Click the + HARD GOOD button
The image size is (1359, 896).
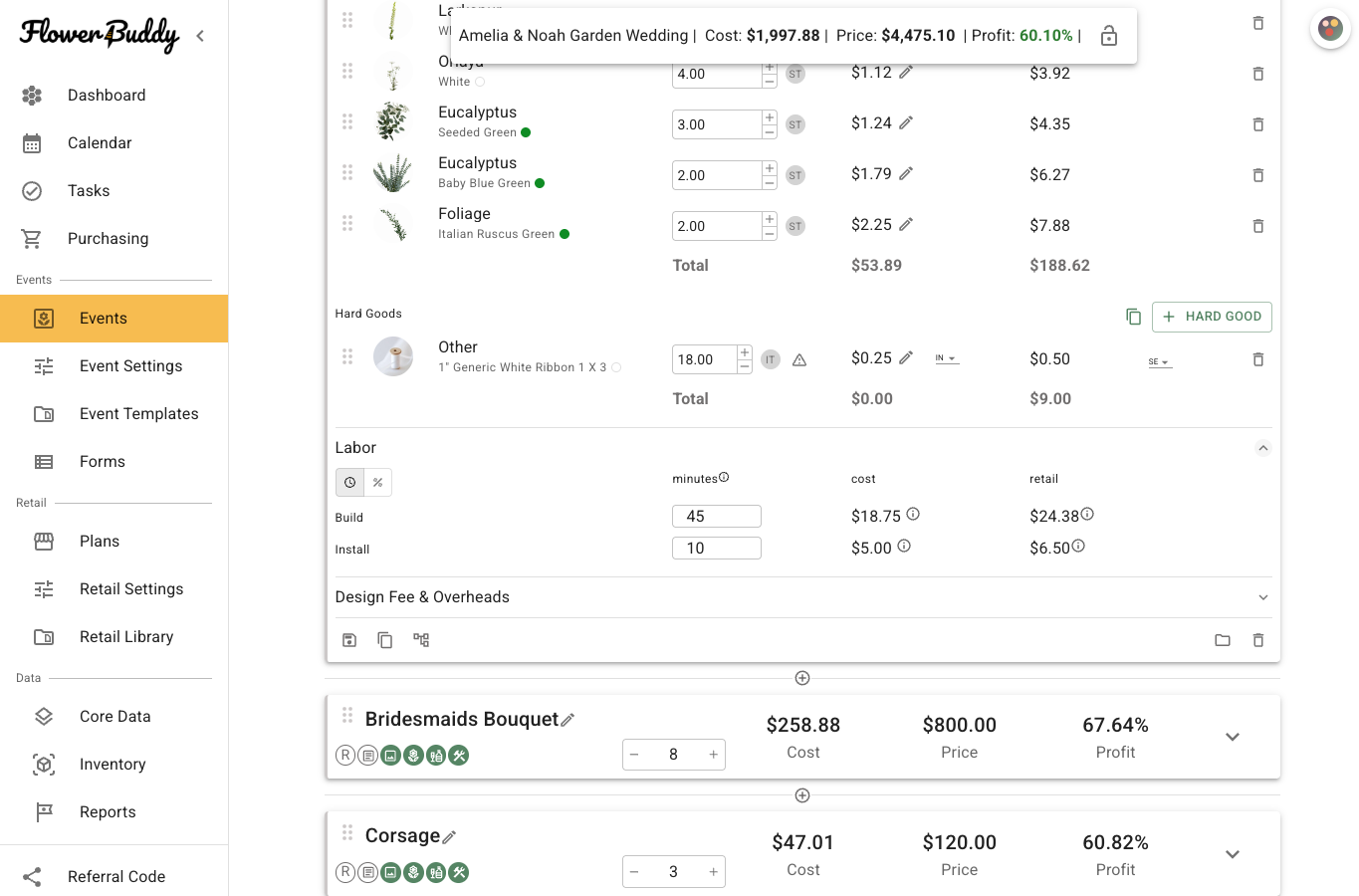(x=1212, y=317)
